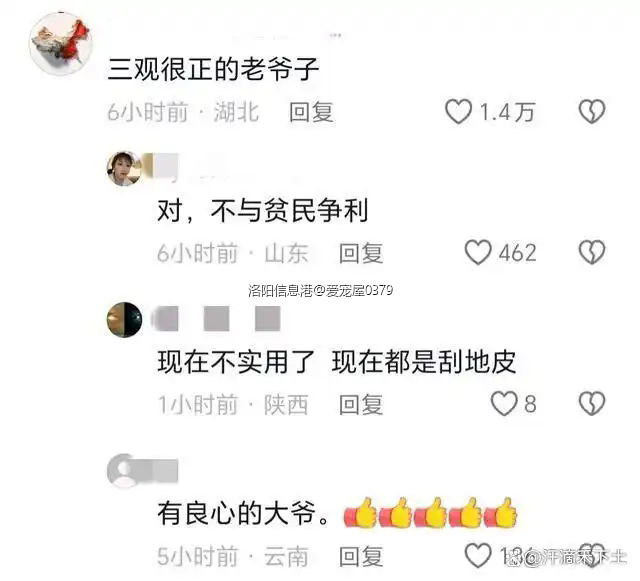Open the woman avatar profile
The width and height of the screenshot is (640, 581).
point(124,169)
